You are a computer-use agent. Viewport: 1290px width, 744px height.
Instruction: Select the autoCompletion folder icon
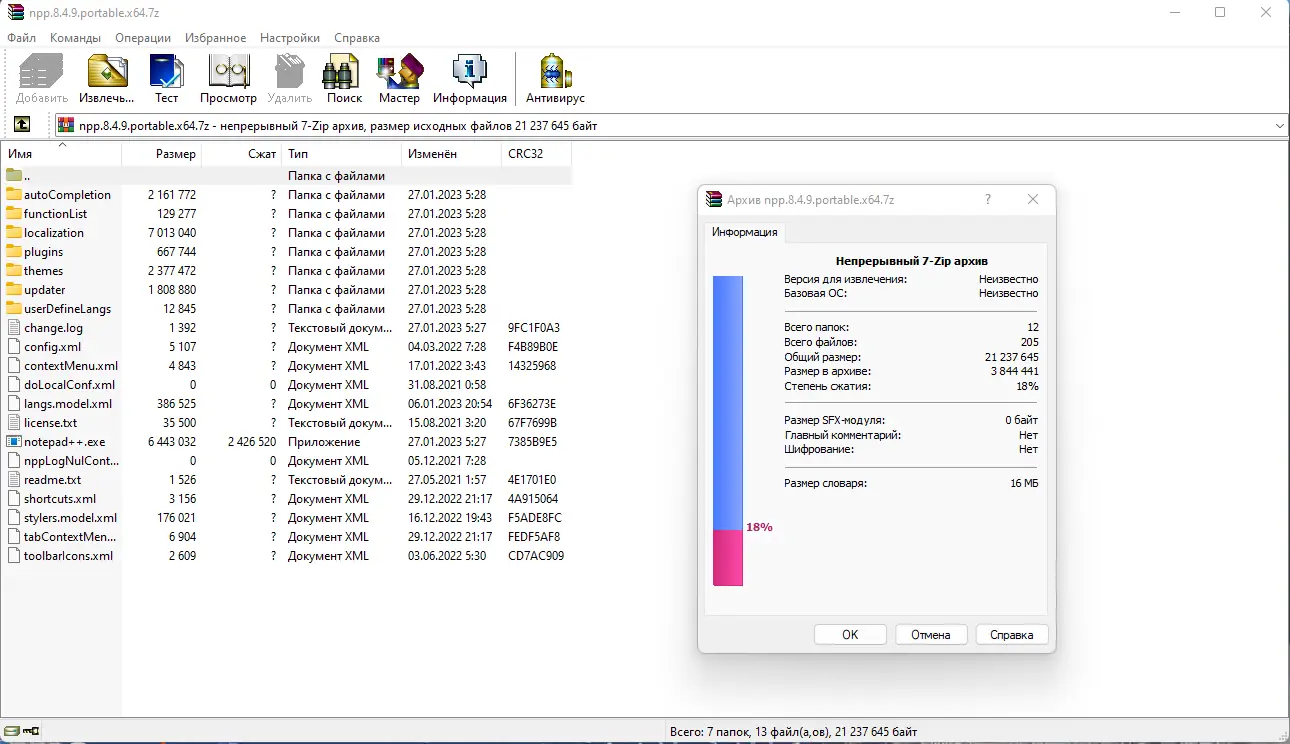[14, 195]
